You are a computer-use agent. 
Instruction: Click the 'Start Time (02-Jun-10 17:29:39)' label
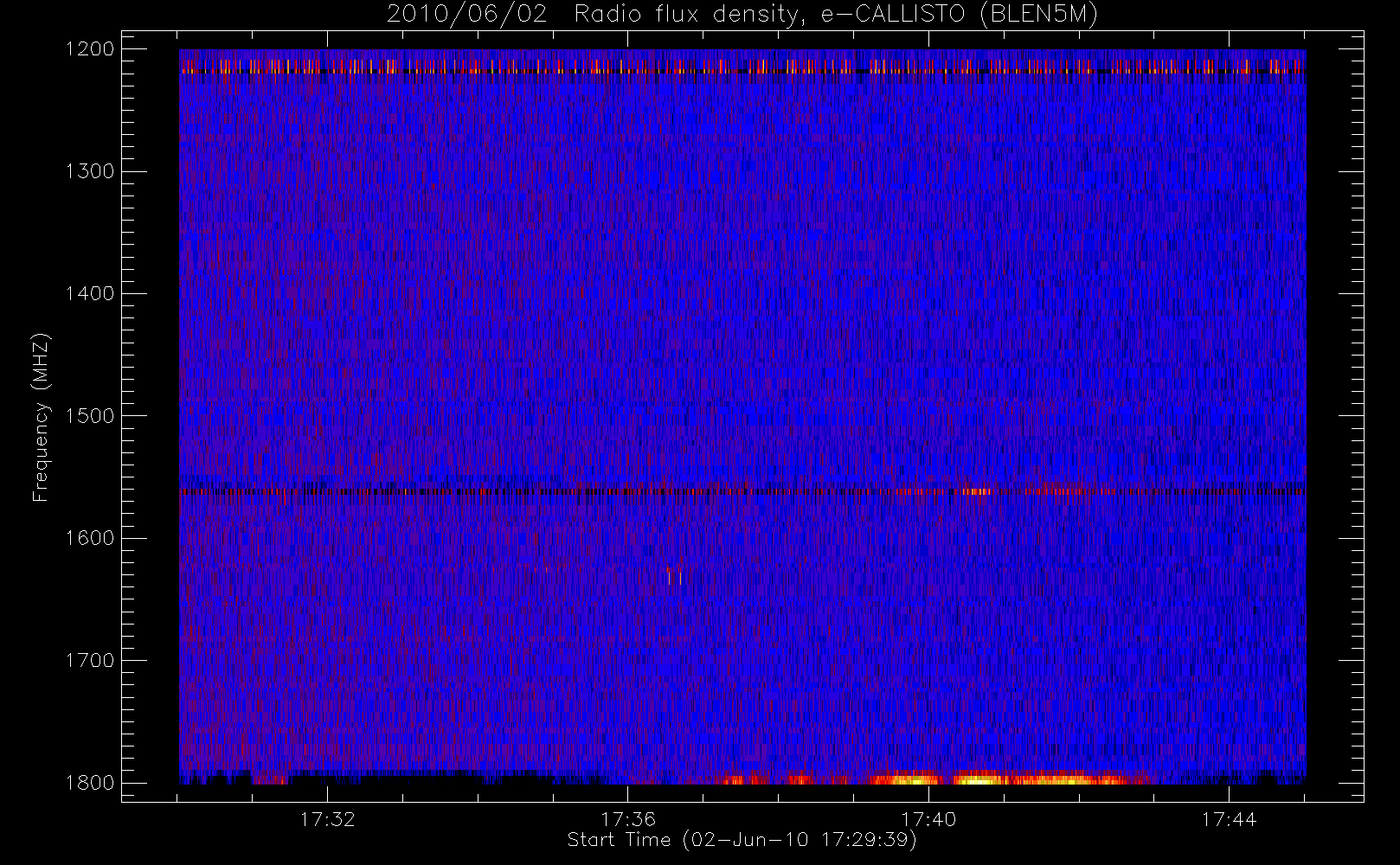pyautogui.click(x=742, y=840)
